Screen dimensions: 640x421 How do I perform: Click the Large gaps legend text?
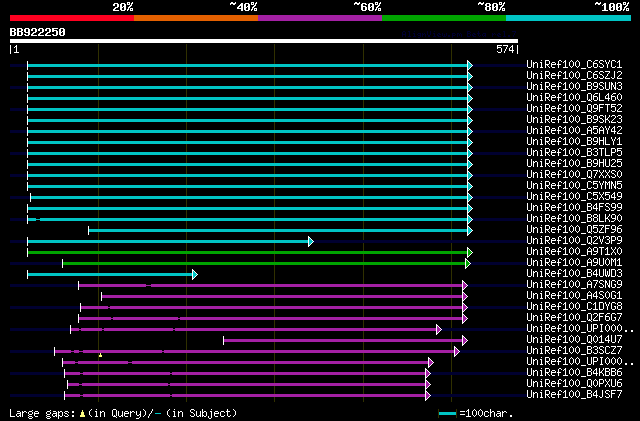(42, 413)
